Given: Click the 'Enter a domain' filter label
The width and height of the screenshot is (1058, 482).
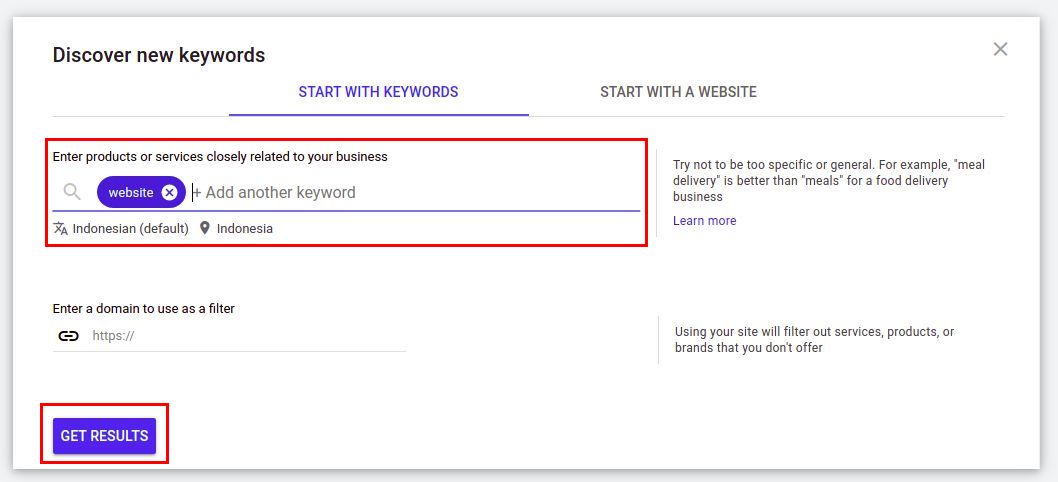Looking at the screenshot, I should pos(144,309).
